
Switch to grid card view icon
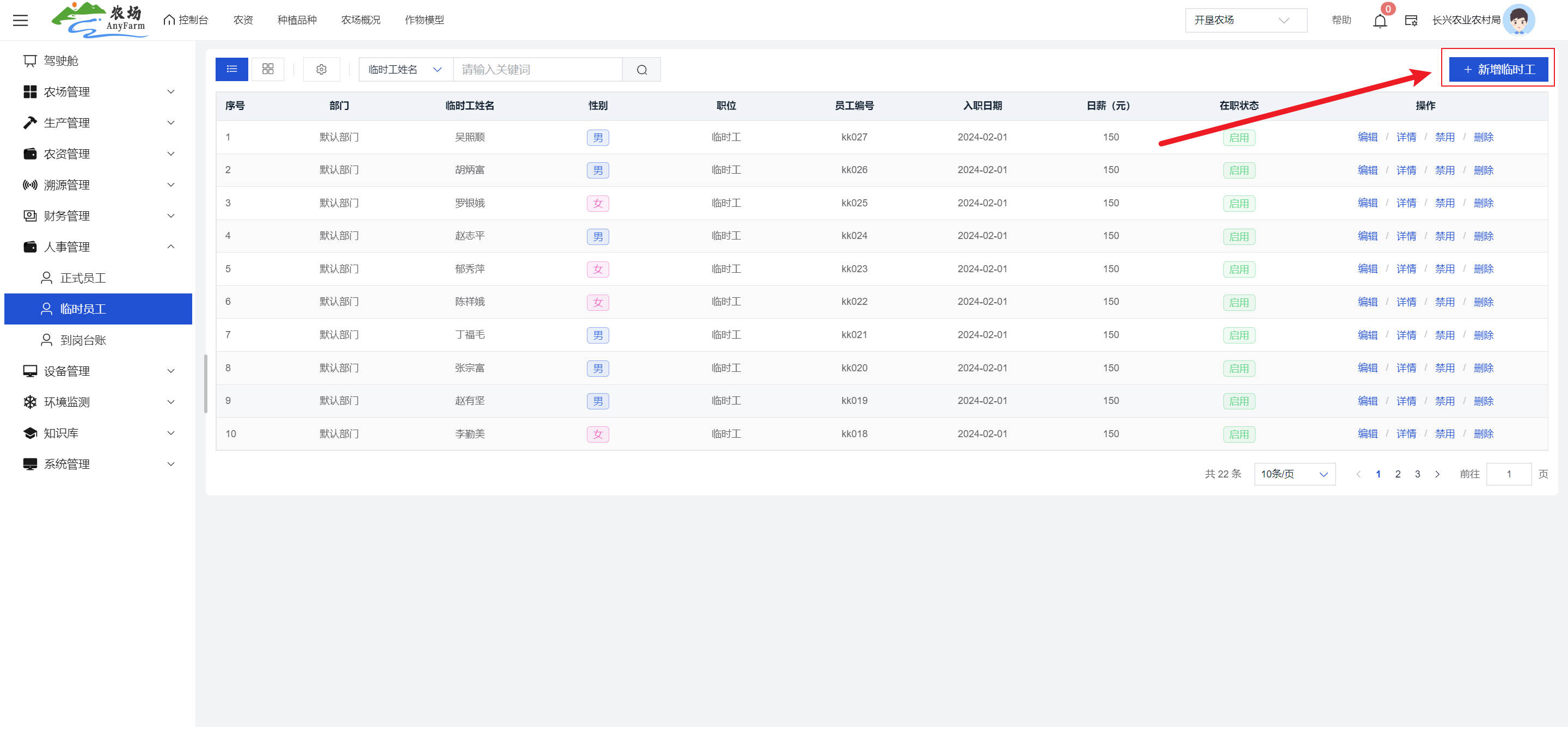click(268, 69)
